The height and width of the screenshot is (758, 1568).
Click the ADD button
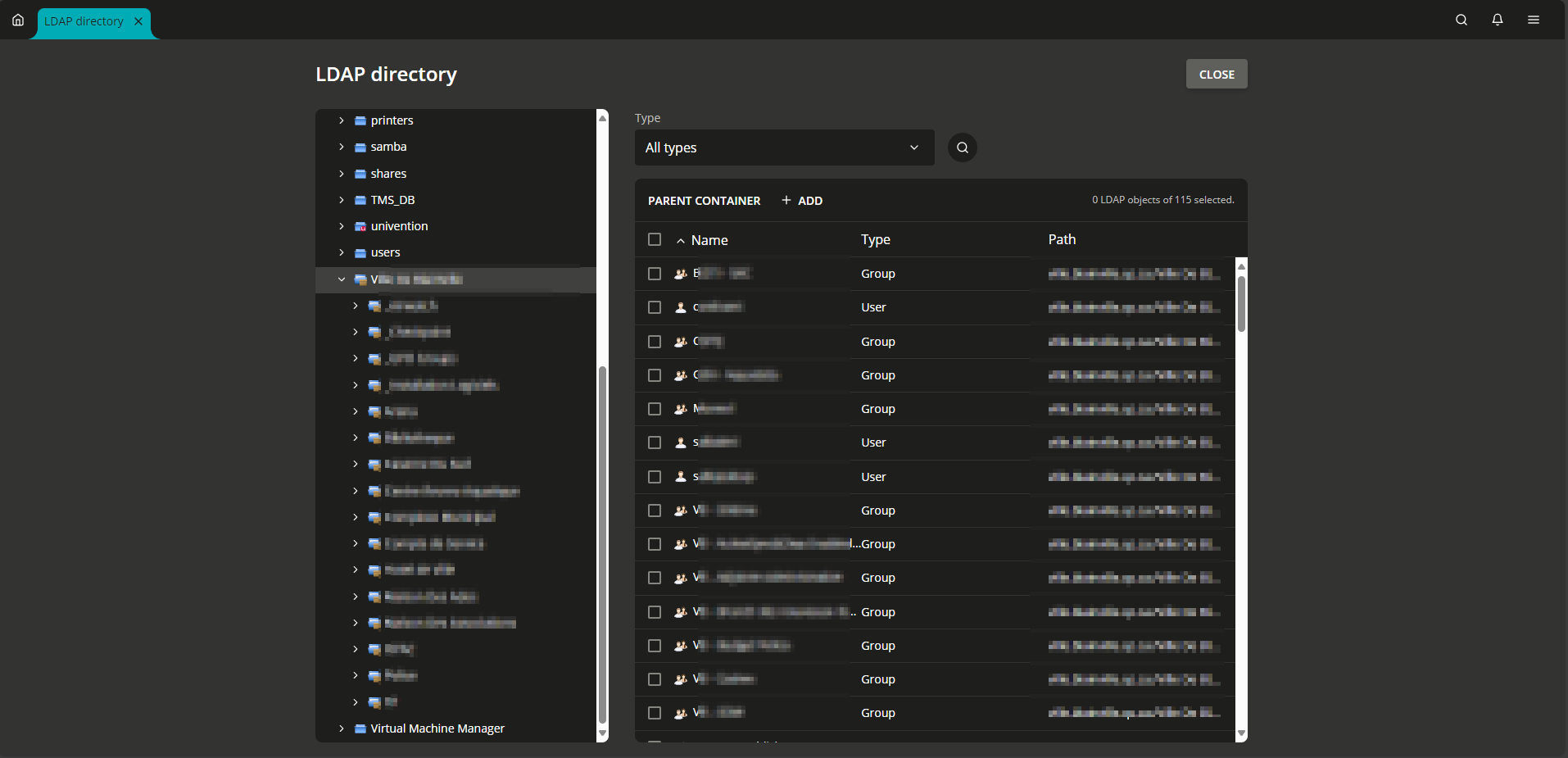(802, 201)
